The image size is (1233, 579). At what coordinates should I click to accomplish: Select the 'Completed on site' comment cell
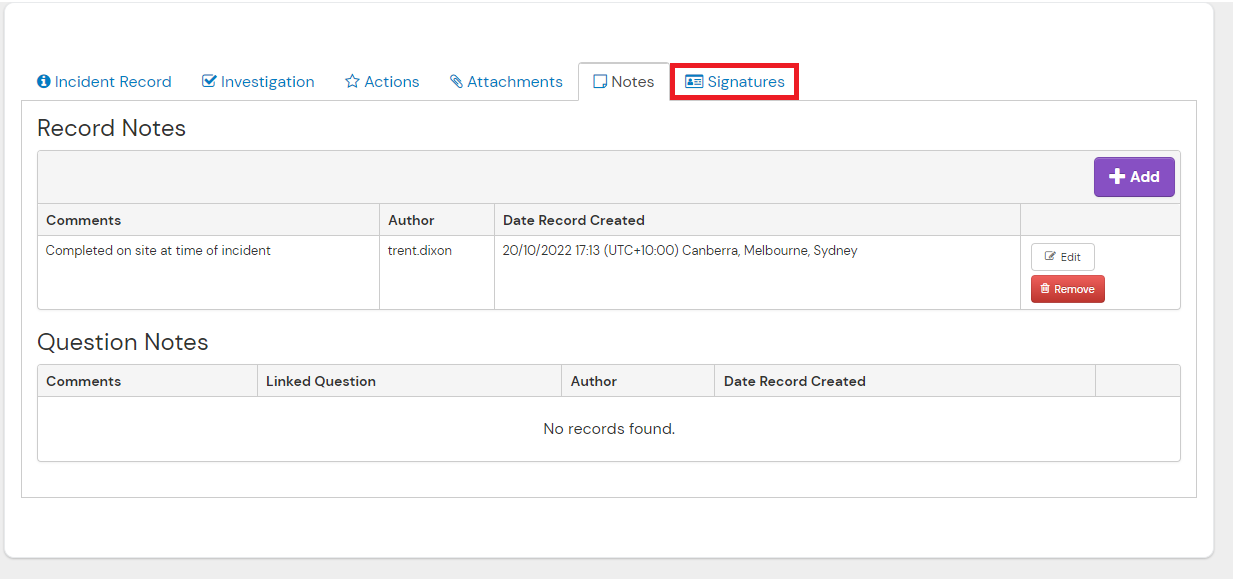[x=158, y=251]
